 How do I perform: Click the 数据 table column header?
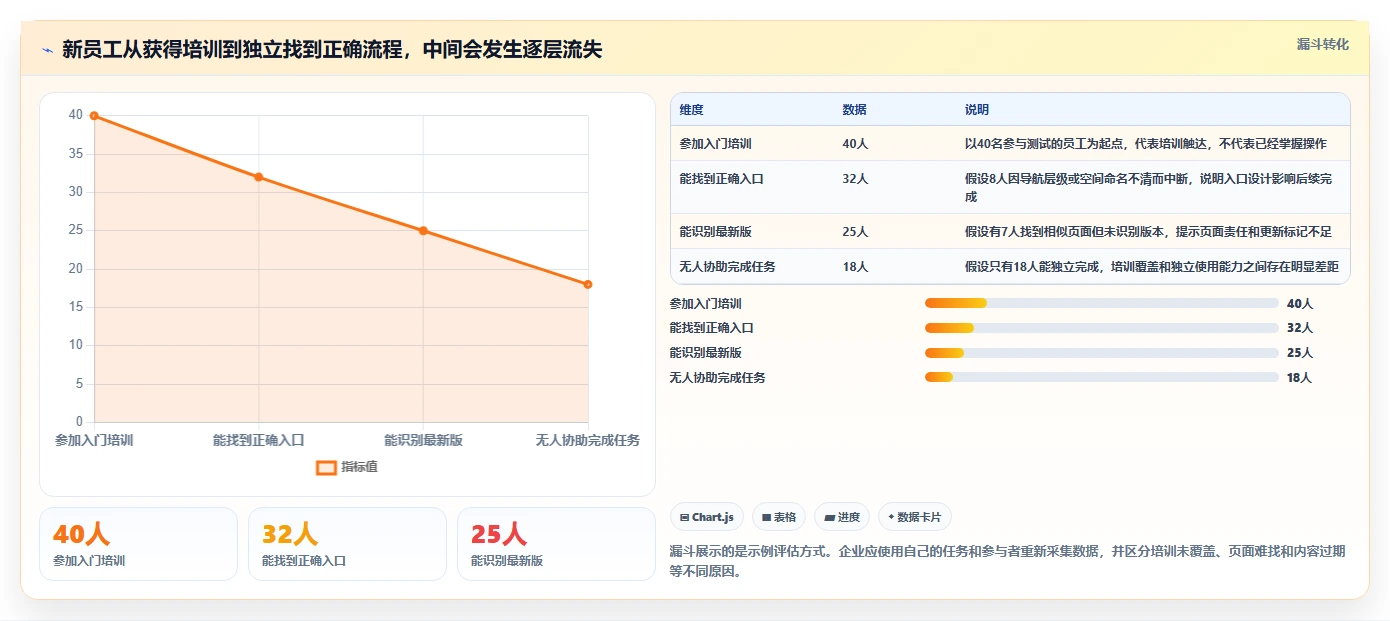pos(894,110)
